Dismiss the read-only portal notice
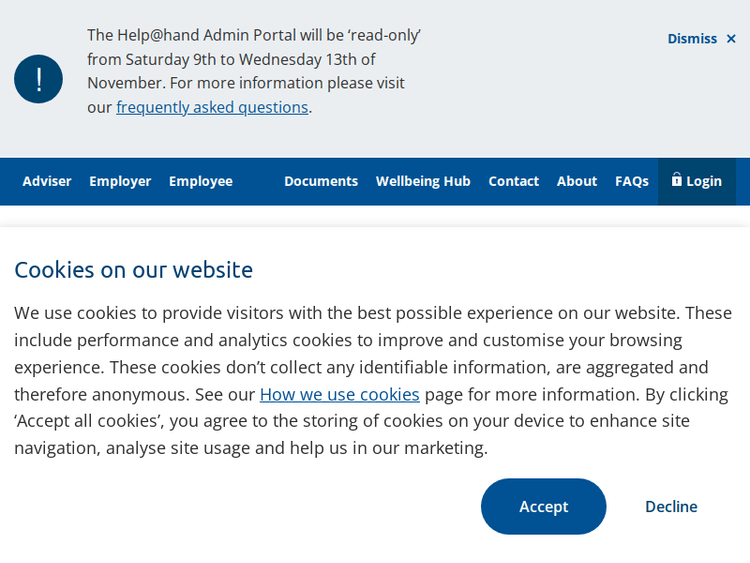This screenshot has height=563, width=750. pyautogui.click(x=692, y=39)
